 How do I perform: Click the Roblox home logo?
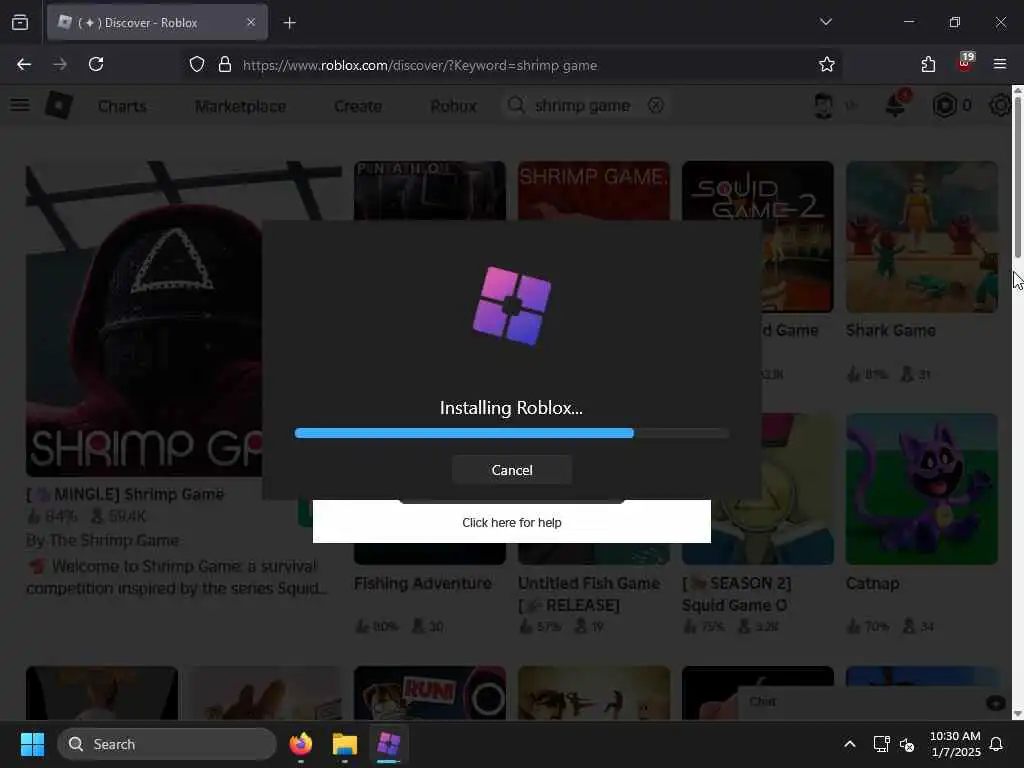59,105
